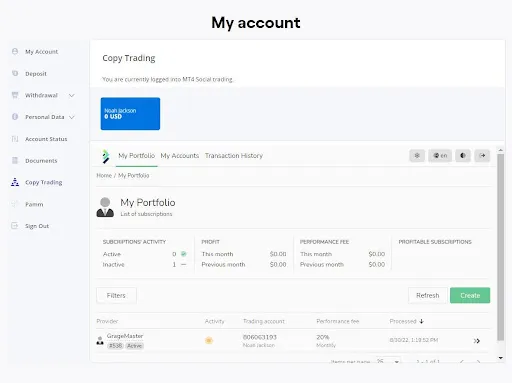This screenshot has width=512, height=383.
Task: Open Account Status page
Action: [x=46, y=139]
